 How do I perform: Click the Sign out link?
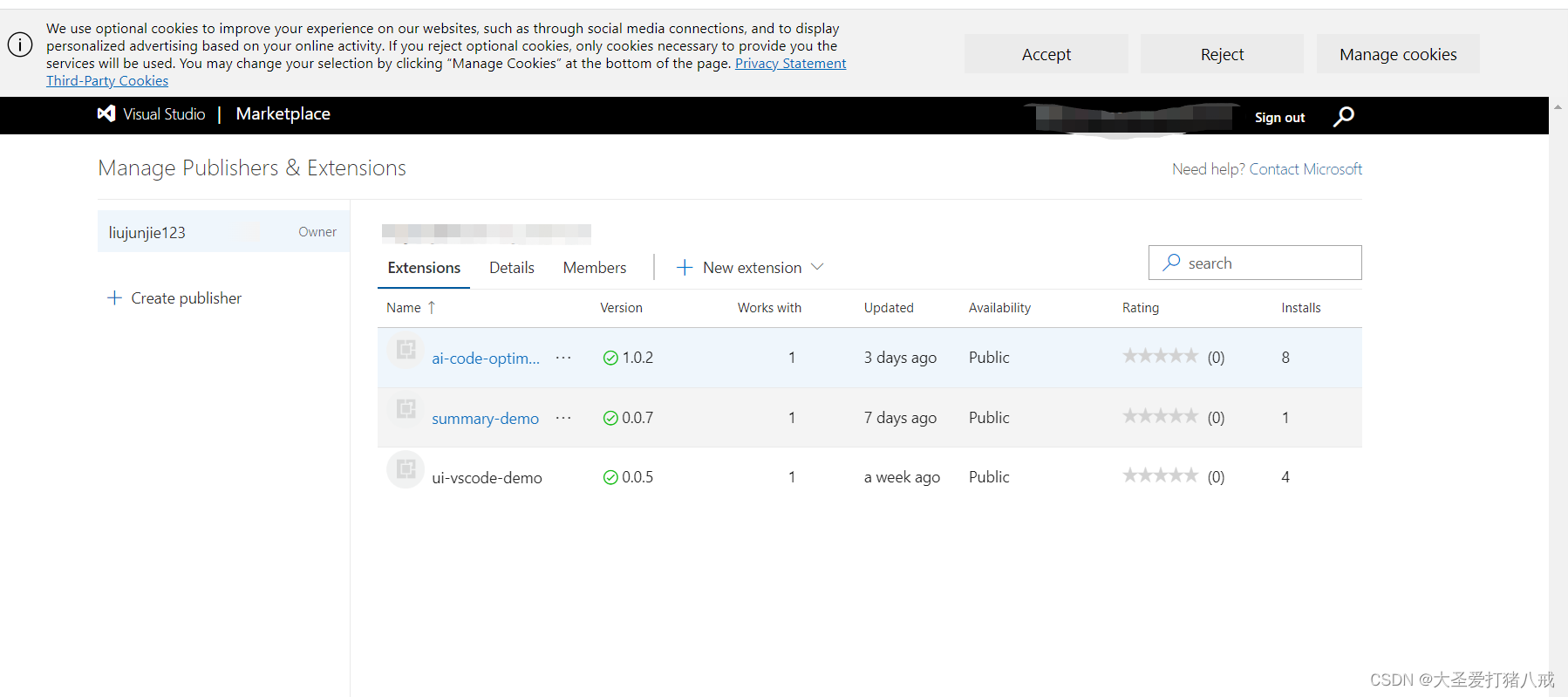pyautogui.click(x=1279, y=117)
